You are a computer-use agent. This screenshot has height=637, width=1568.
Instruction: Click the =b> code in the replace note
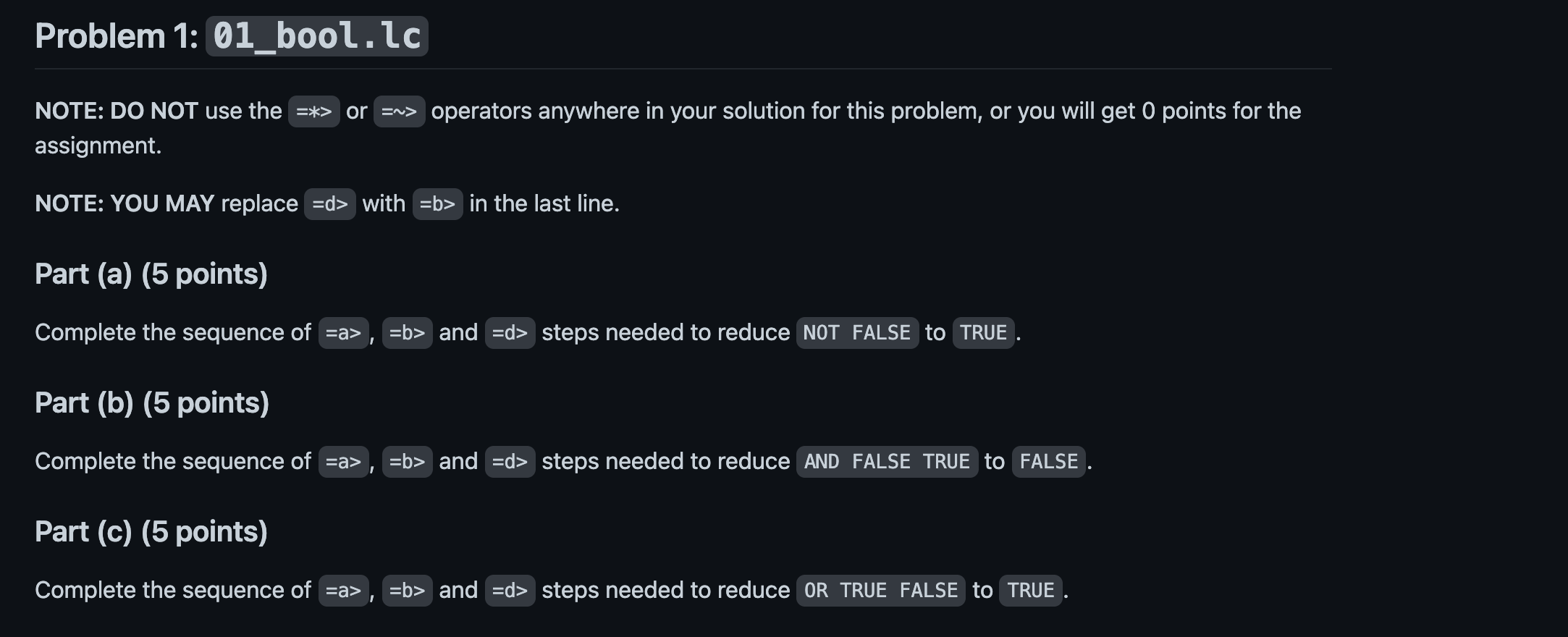pyautogui.click(x=437, y=204)
